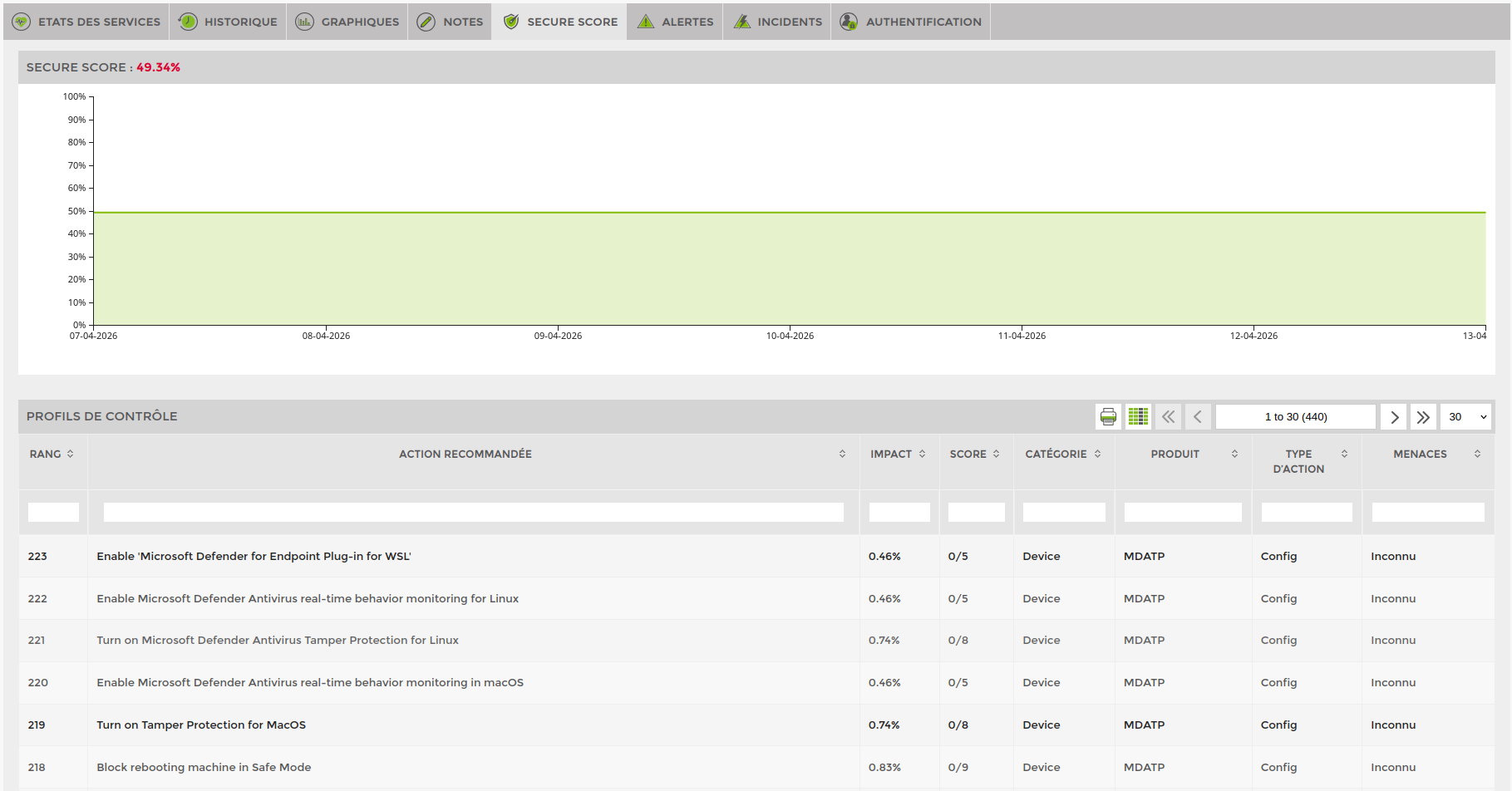
Task: Jump to last page double arrow
Action: click(x=1423, y=417)
